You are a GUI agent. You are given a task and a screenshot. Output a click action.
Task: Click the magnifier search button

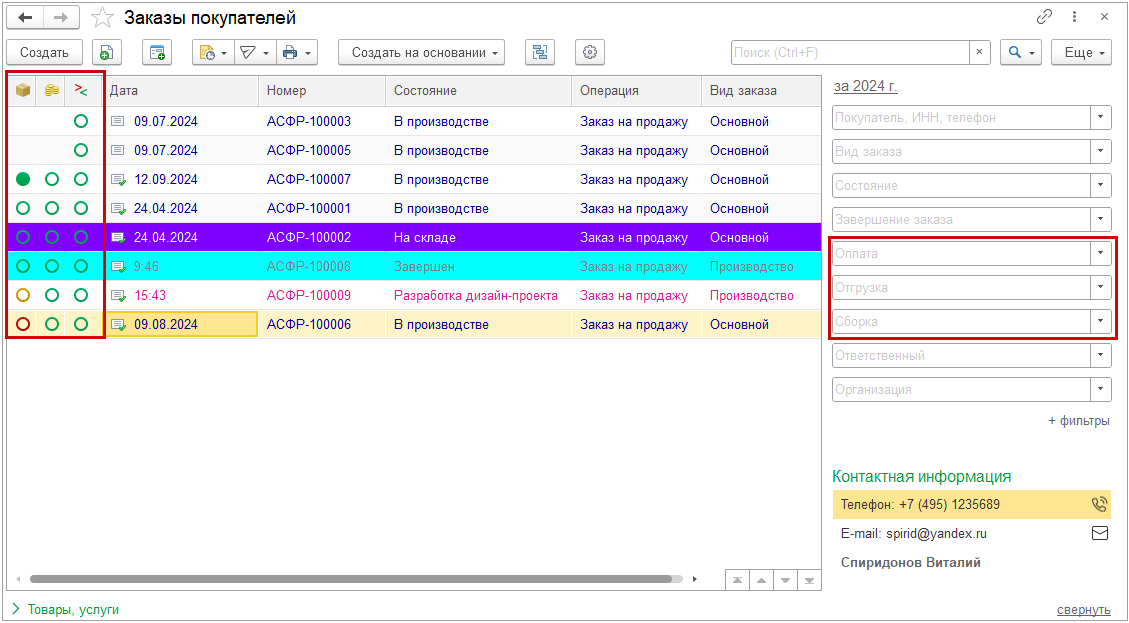tap(1021, 52)
